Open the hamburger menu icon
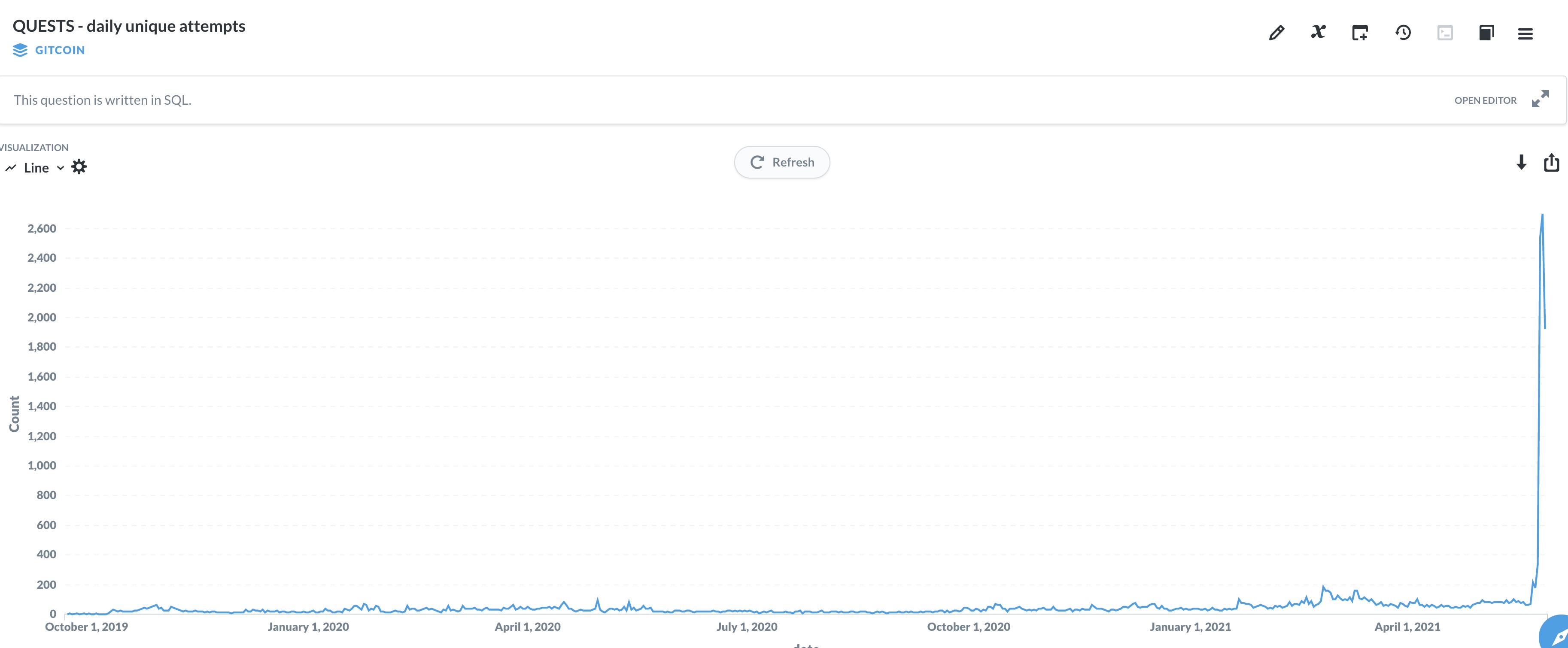 1525,34
